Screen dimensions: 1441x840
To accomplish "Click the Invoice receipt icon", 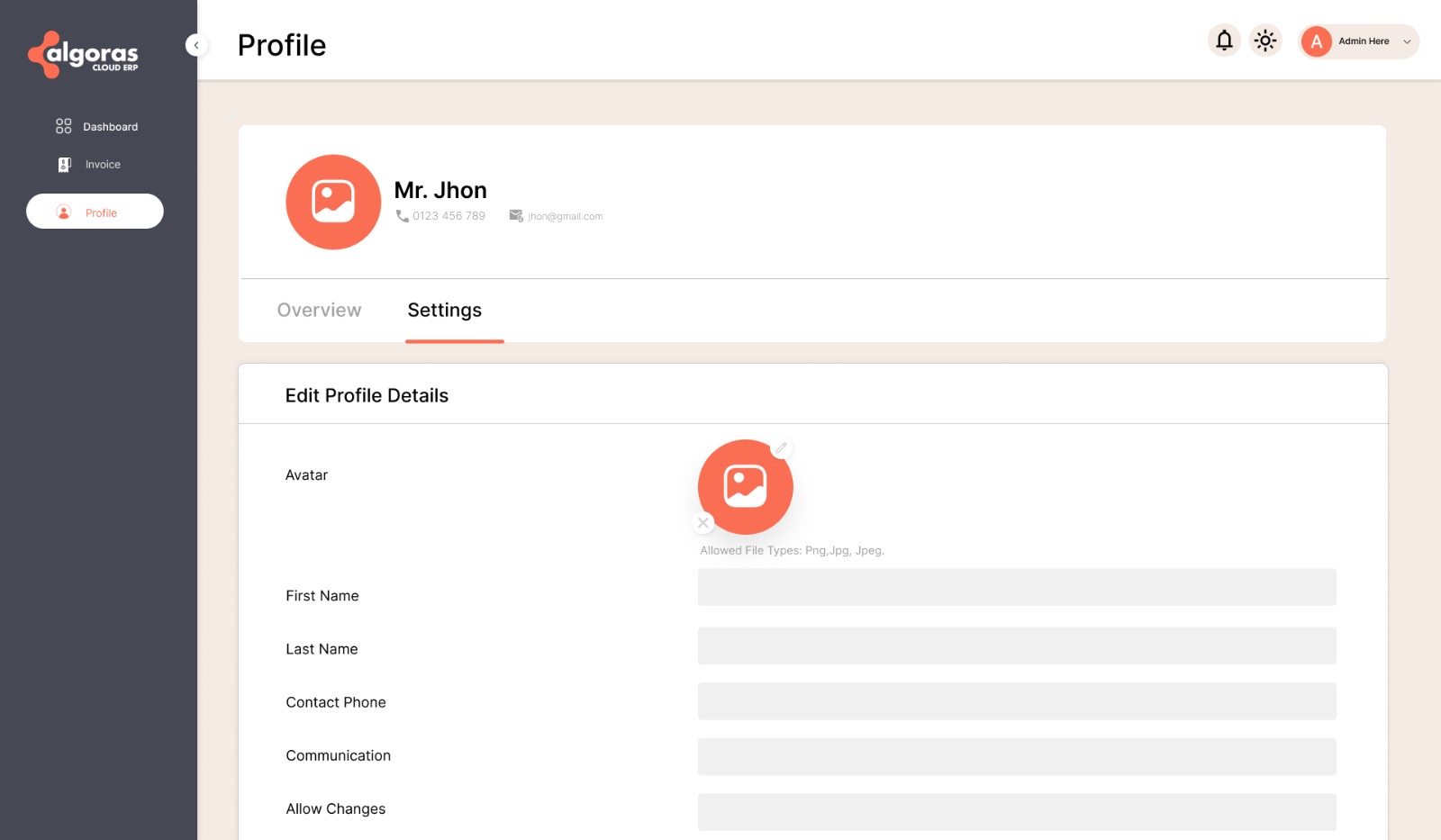I will (x=64, y=165).
